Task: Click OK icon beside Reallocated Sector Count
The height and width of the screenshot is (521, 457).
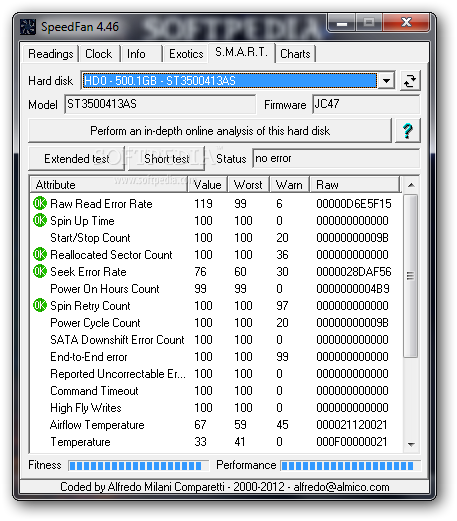Action: pyautogui.click(x=40, y=254)
